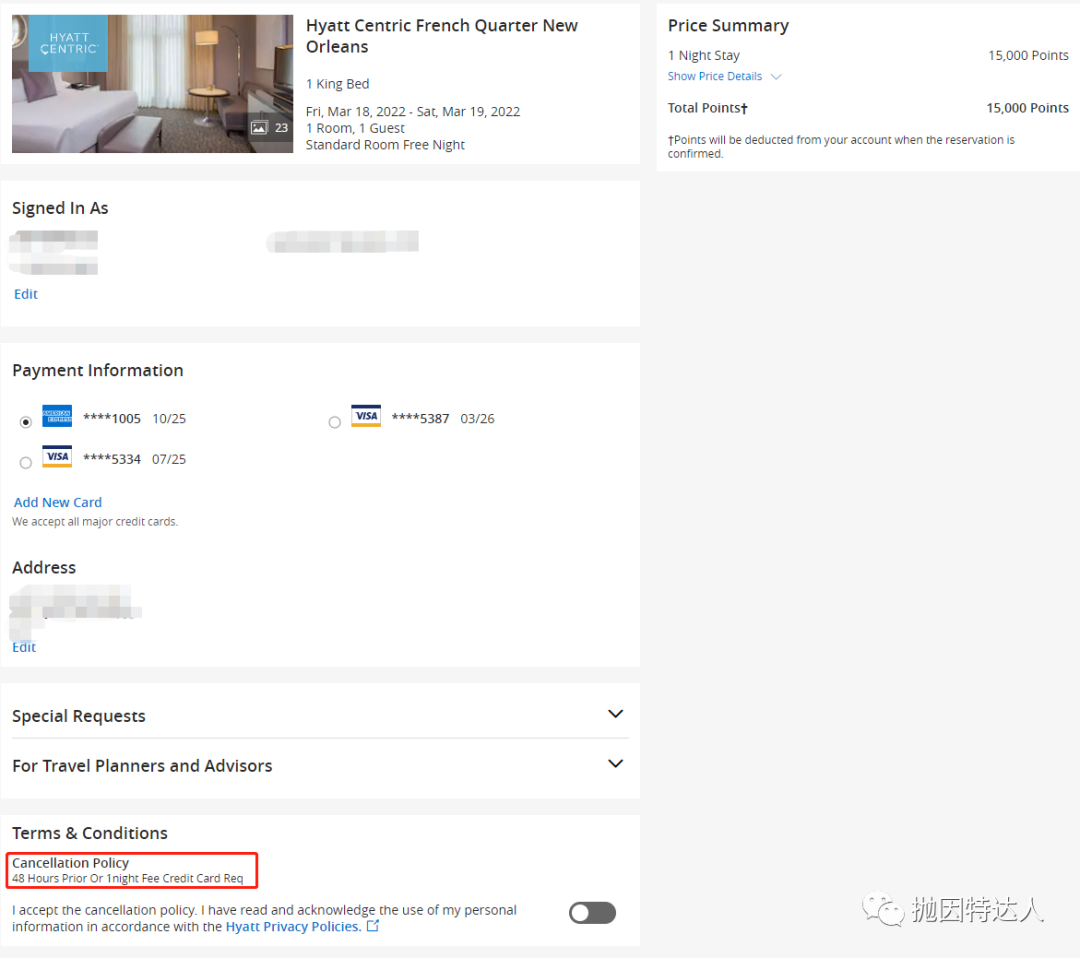Screen dimensions: 1080x958
Task: Click the Hyatt Centric French Quarter hotel title
Action: (x=441, y=36)
